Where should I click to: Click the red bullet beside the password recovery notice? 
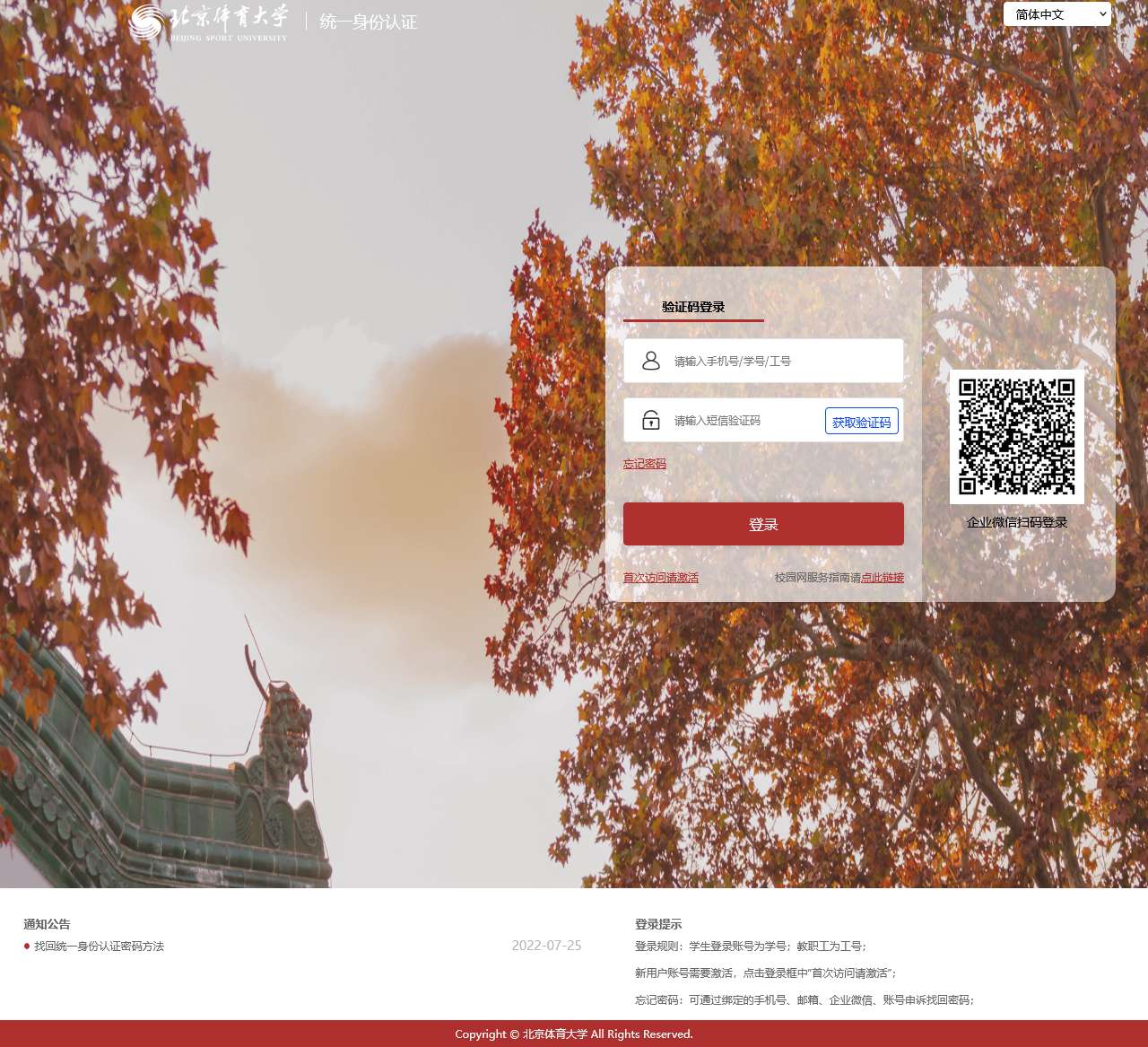[x=27, y=947]
